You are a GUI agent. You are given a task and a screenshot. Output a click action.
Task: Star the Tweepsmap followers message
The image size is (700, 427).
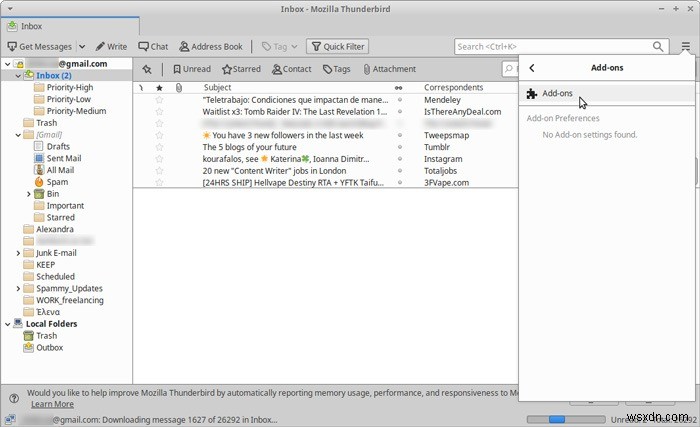(x=159, y=135)
